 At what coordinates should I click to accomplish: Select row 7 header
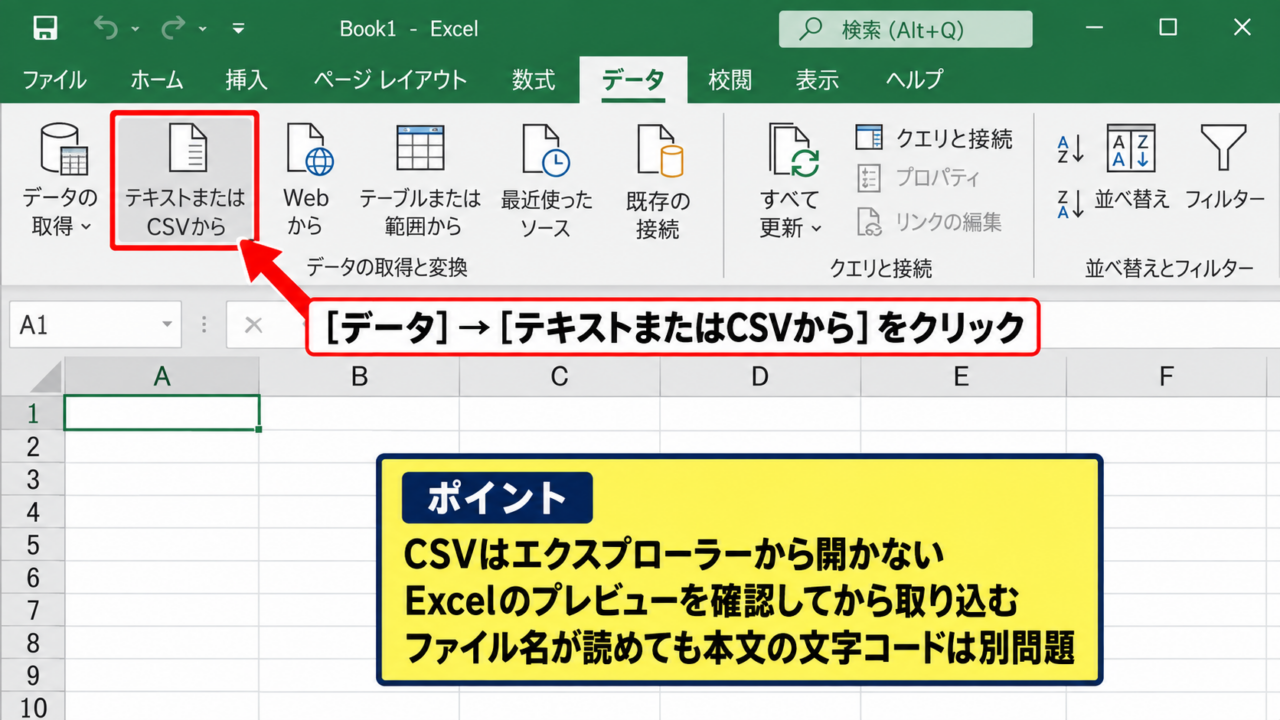point(32,611)
